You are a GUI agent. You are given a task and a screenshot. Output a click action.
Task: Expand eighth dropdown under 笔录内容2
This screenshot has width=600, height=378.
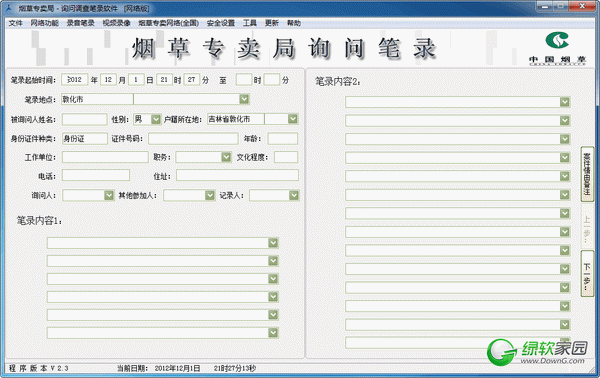[565, 232]
